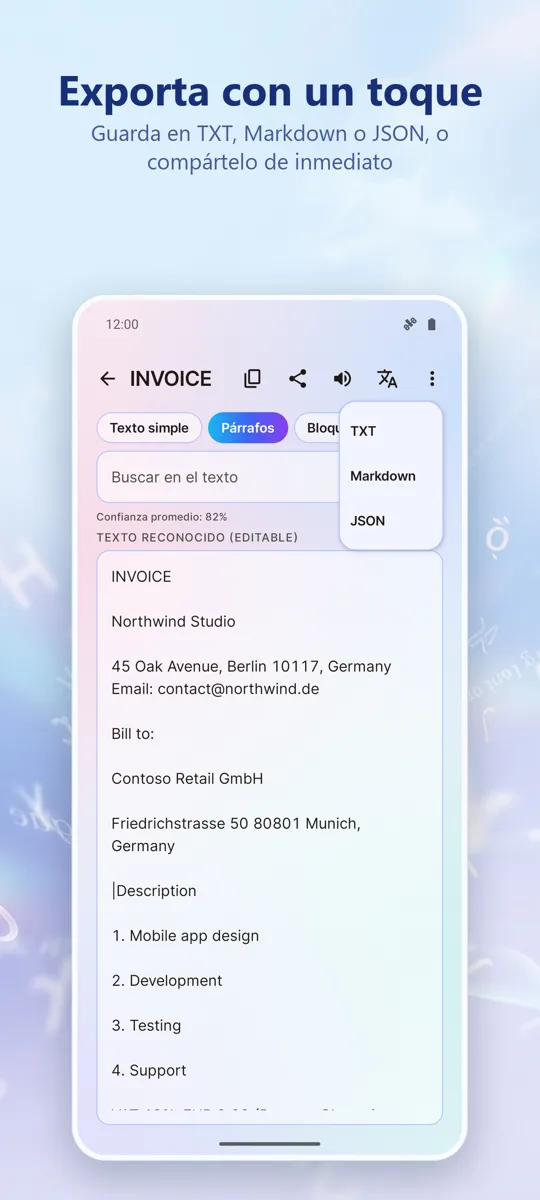The image size is (540, 1200).
Task: Open the translate icon
Action: coord(387,379)
